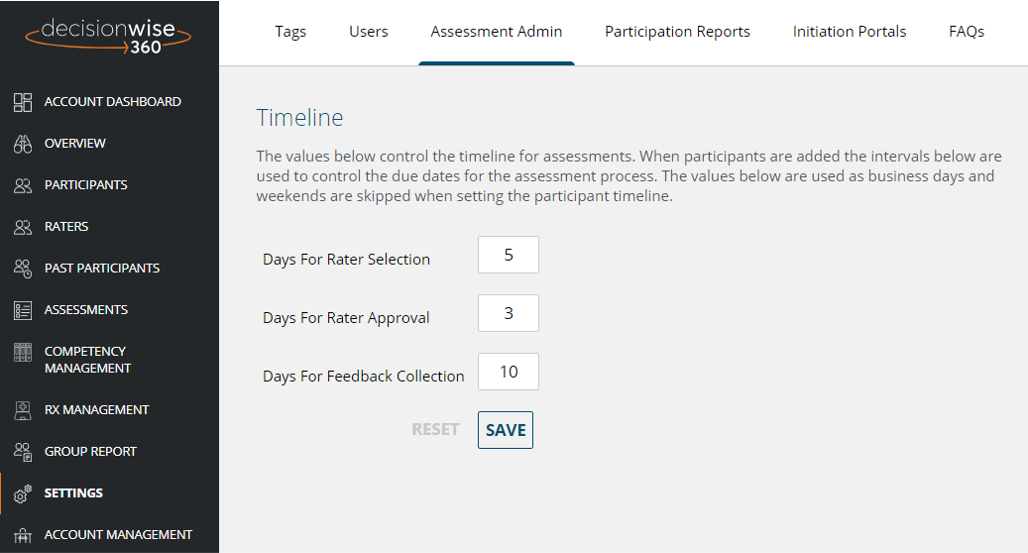Viewport: 1028px width, 553px height.
Task: Select the Days For Feedback Collection field
Action: (x=508, y=371)
